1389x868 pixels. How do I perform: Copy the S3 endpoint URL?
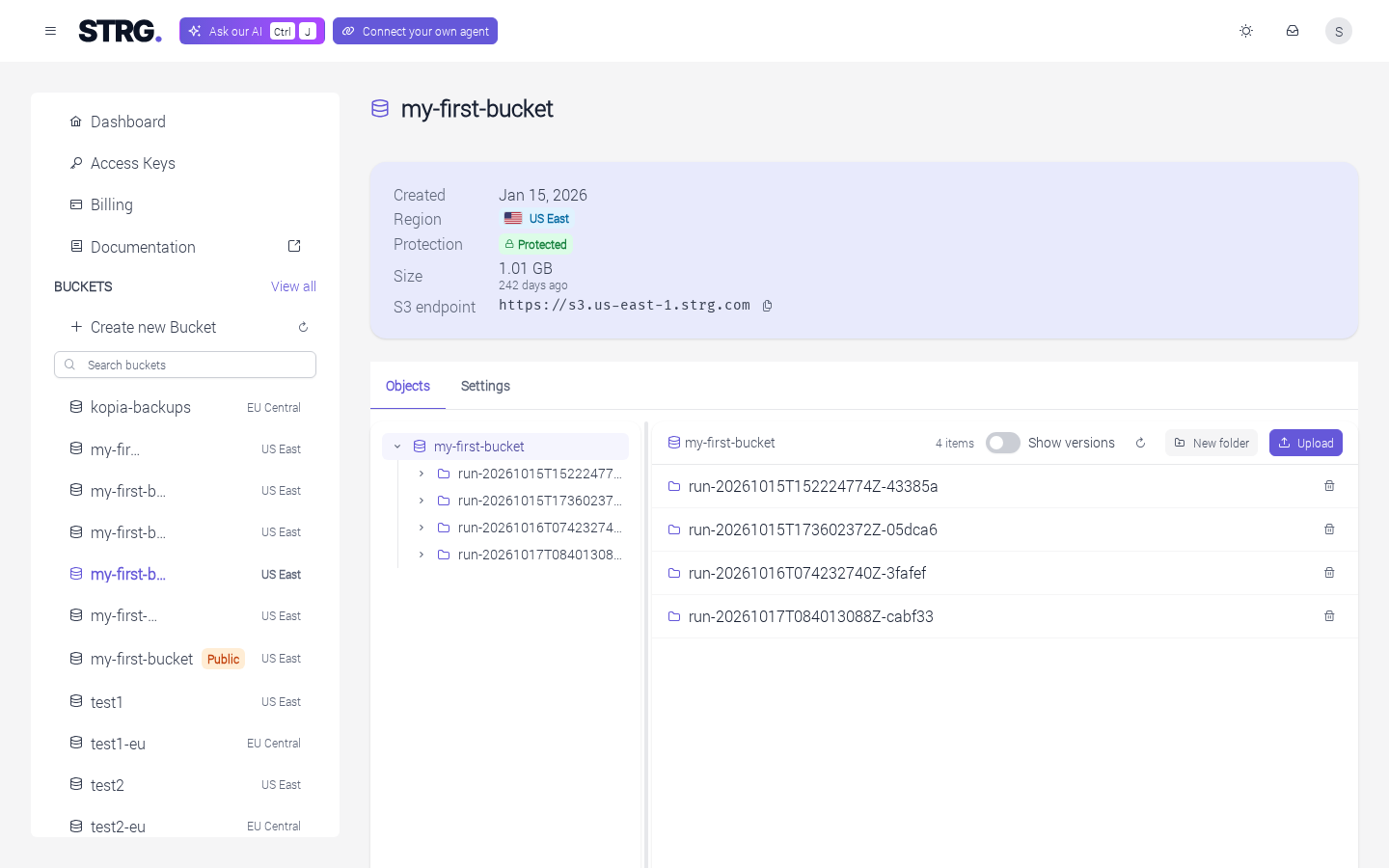pos(768,306)
